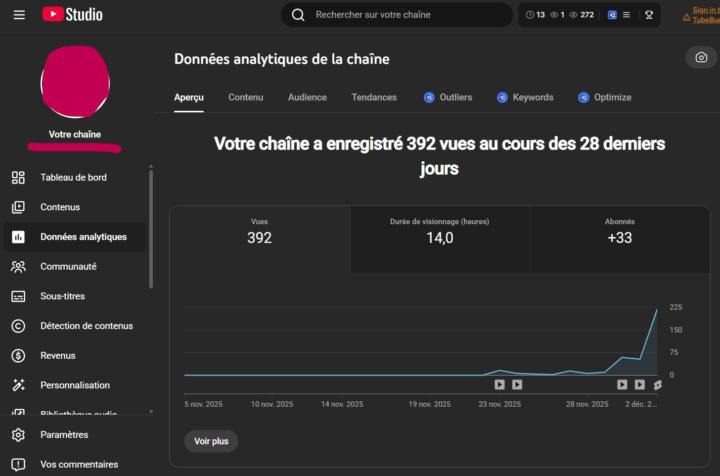
Task: Click the second video marker after 23 nov.
Action: 517,385
